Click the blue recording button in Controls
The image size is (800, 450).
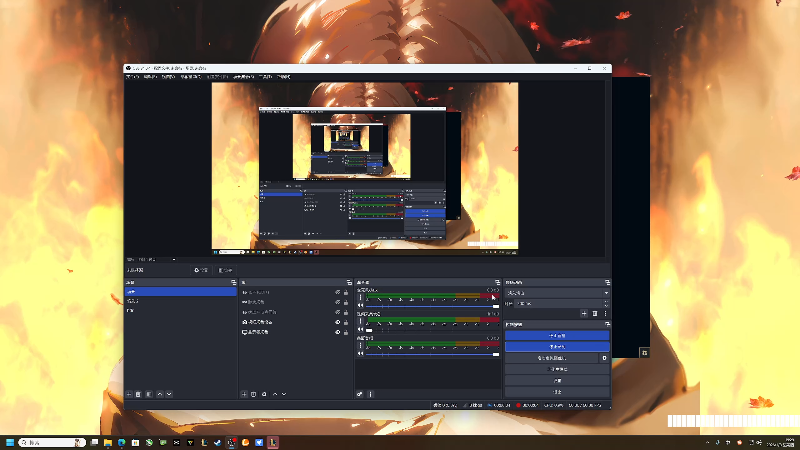pos(557,347)
